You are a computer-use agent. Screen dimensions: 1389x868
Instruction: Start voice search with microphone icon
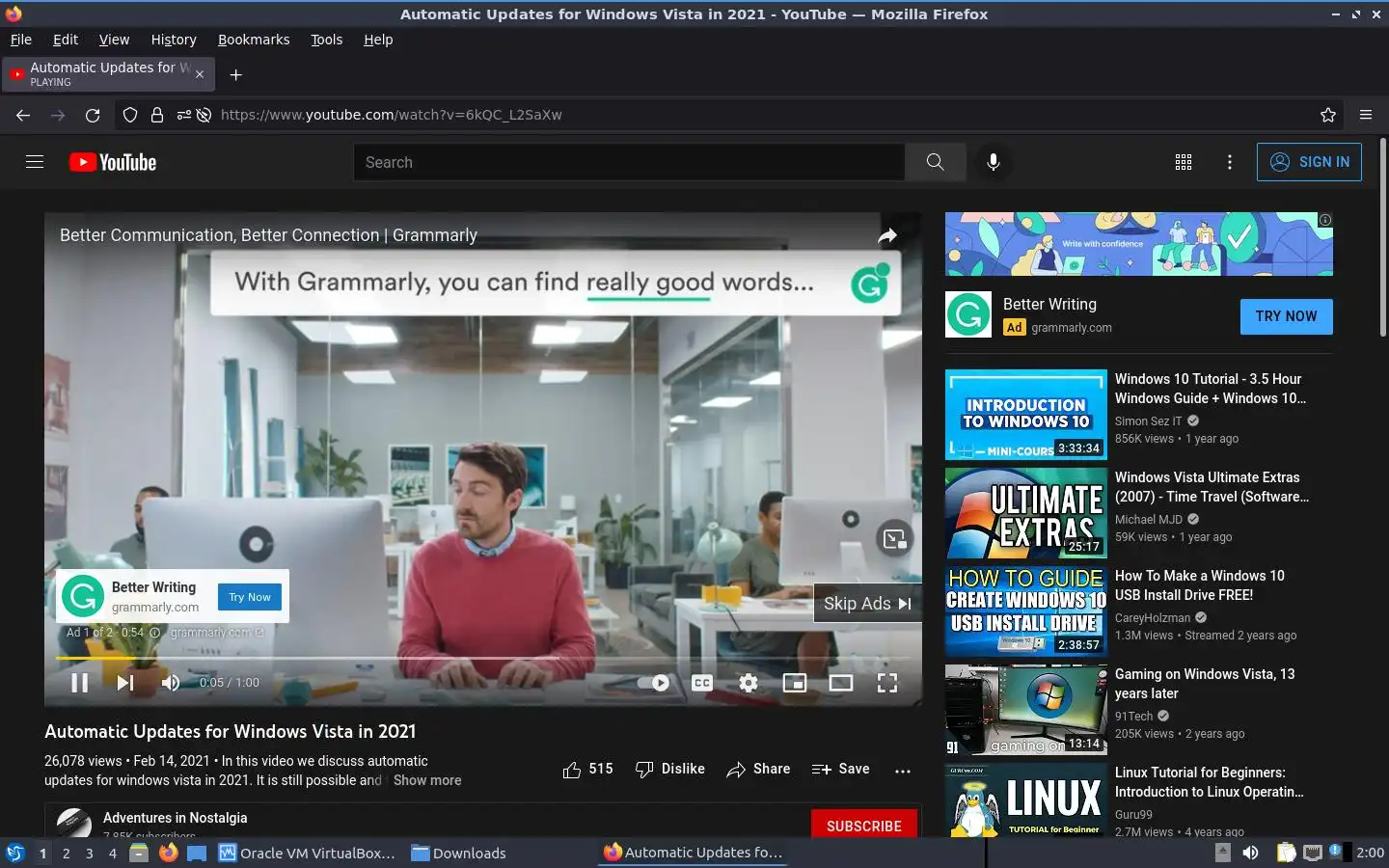pos(994,162)
